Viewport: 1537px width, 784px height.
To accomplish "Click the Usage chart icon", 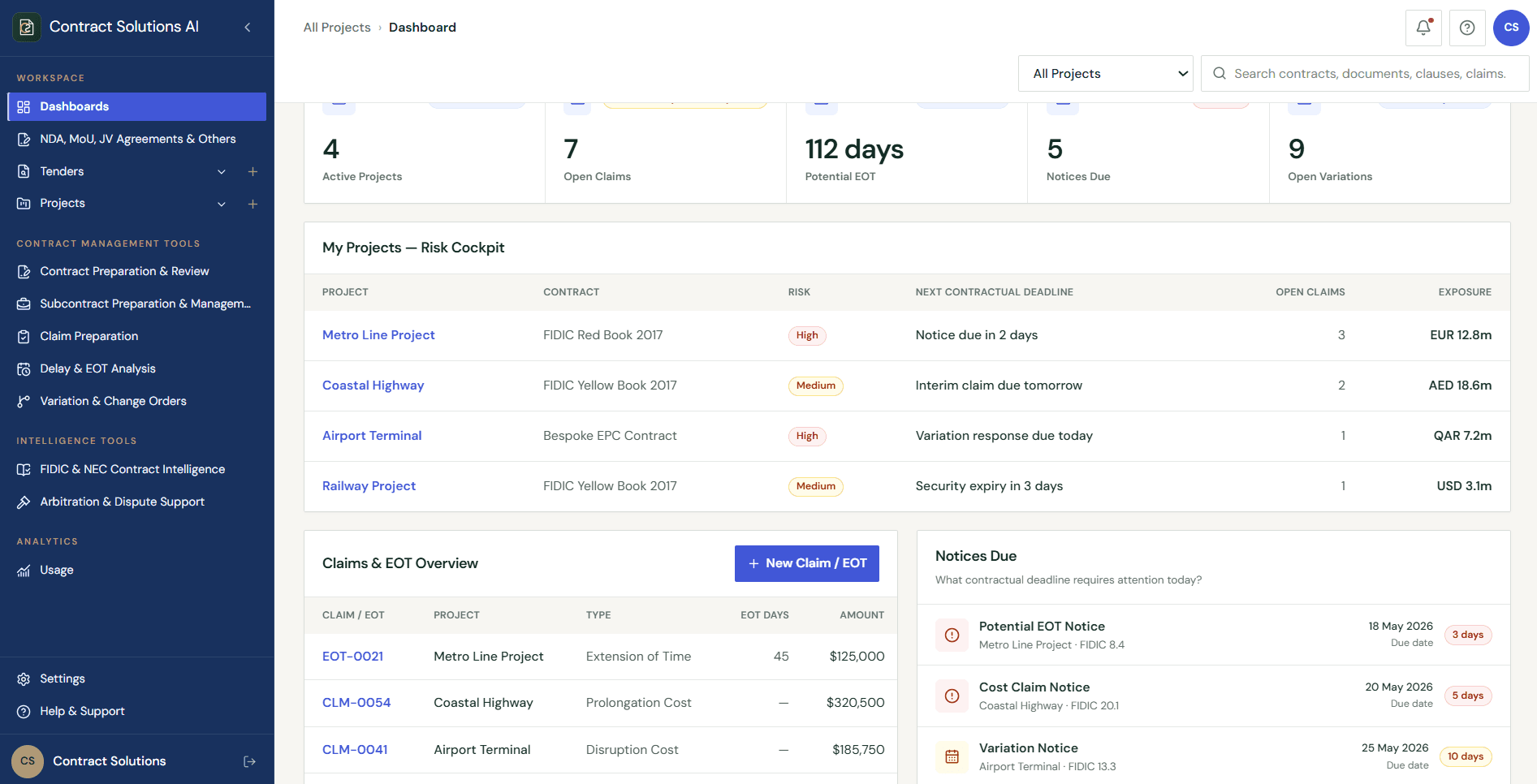I will (24, 571).
